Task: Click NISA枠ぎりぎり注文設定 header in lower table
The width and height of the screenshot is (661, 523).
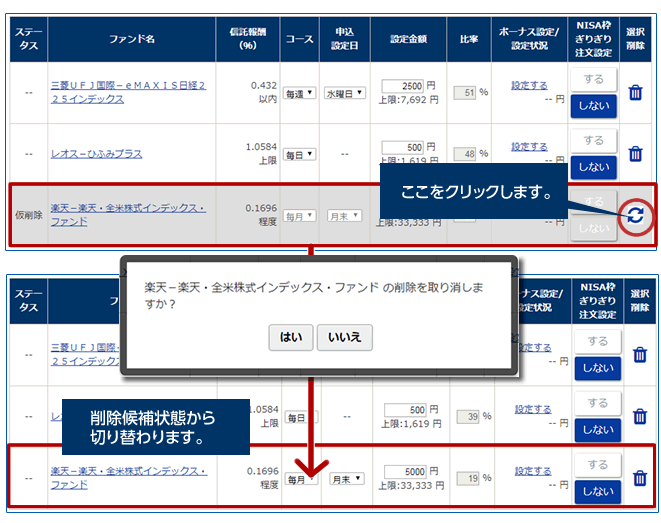Action: coord(598,300)
